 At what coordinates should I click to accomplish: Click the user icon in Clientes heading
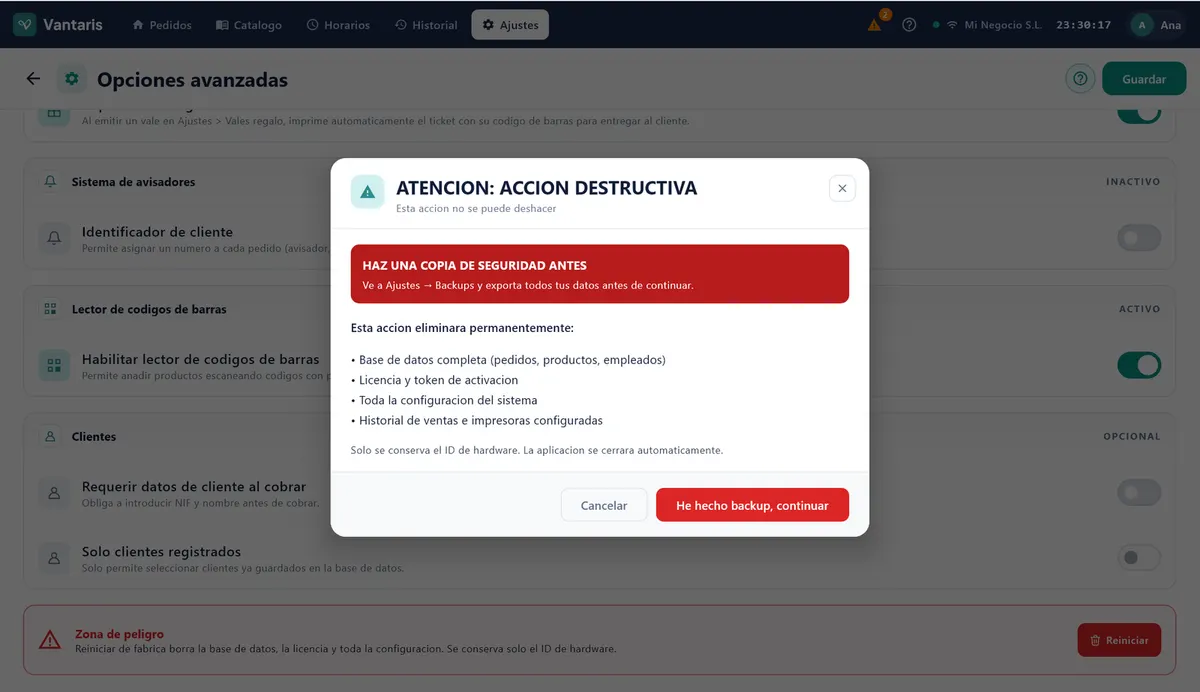(x=51, y=437)
